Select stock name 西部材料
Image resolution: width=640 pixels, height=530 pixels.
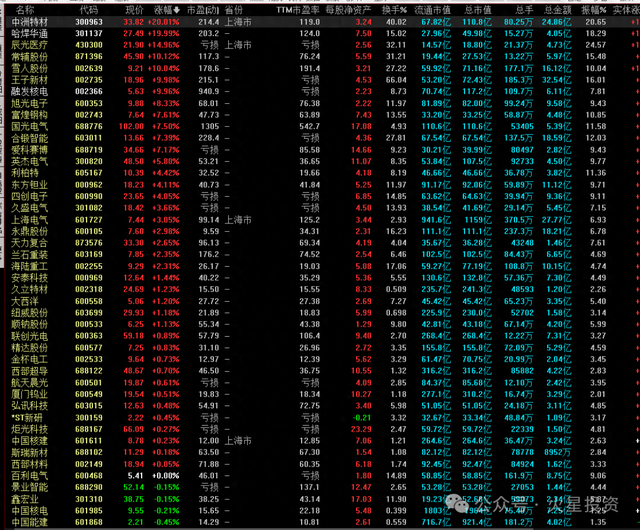(29, 464)
